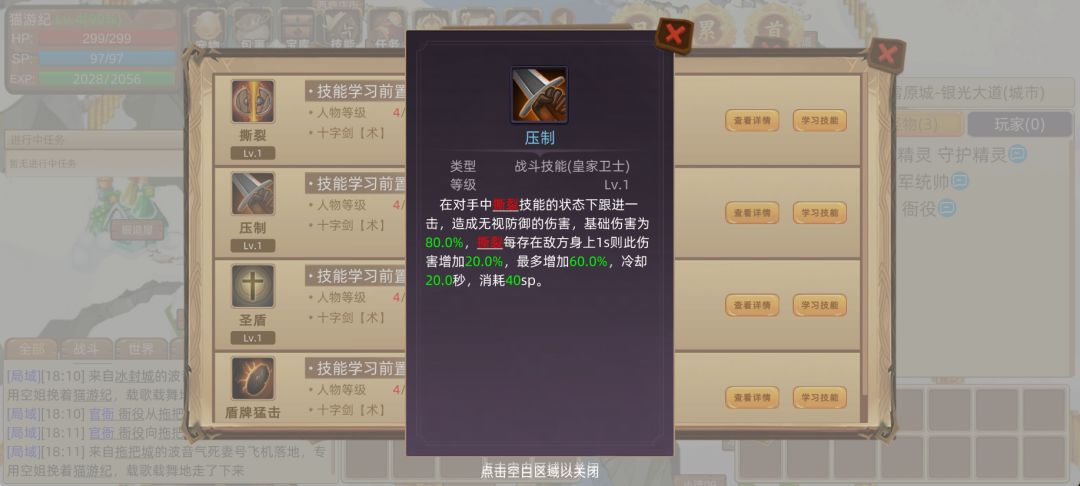Click the green EXP progress bar
This screenshot has height=486, width=1080.
click(x=106, y=78)
